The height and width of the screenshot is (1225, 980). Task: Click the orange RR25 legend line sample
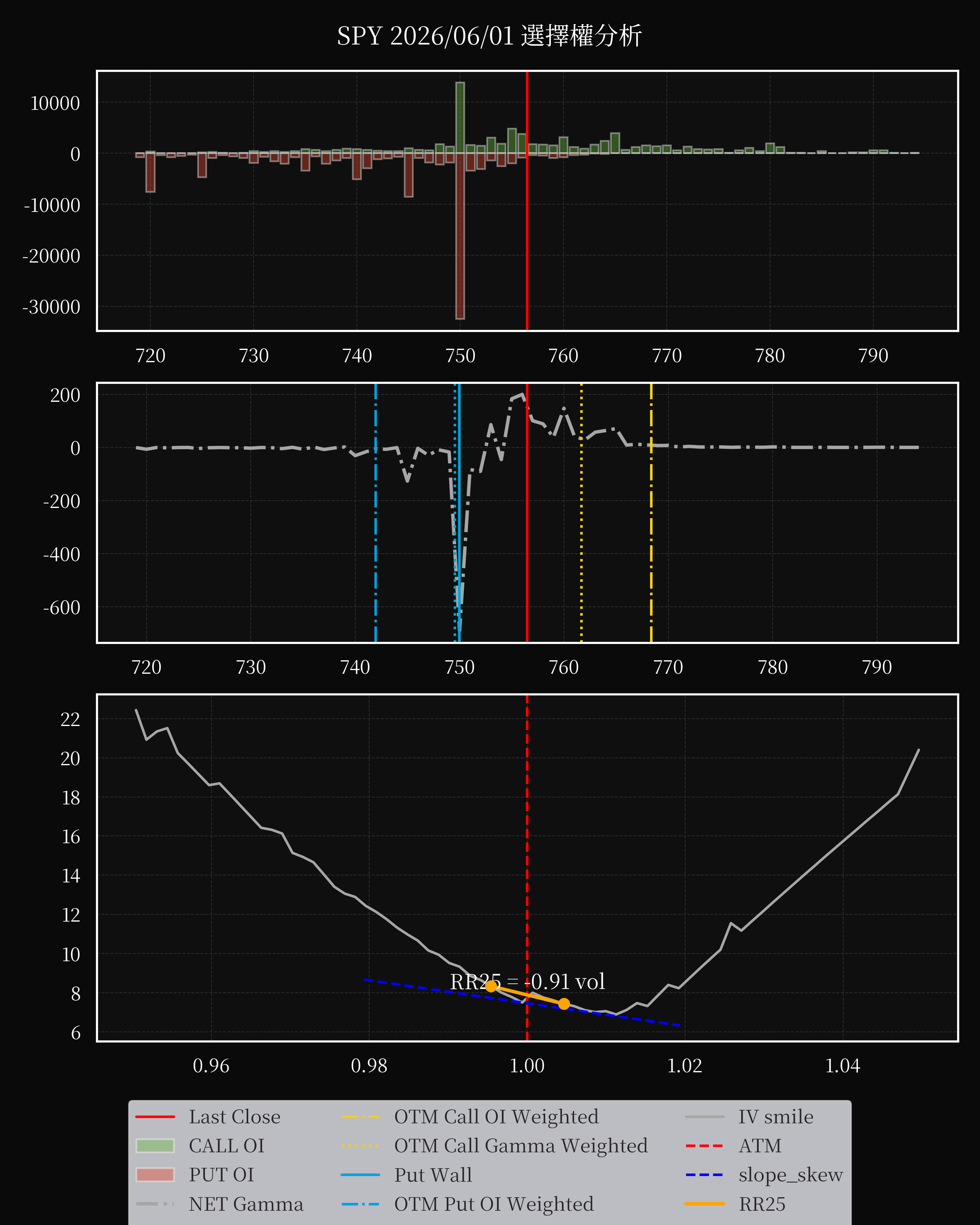[704, 1204]
